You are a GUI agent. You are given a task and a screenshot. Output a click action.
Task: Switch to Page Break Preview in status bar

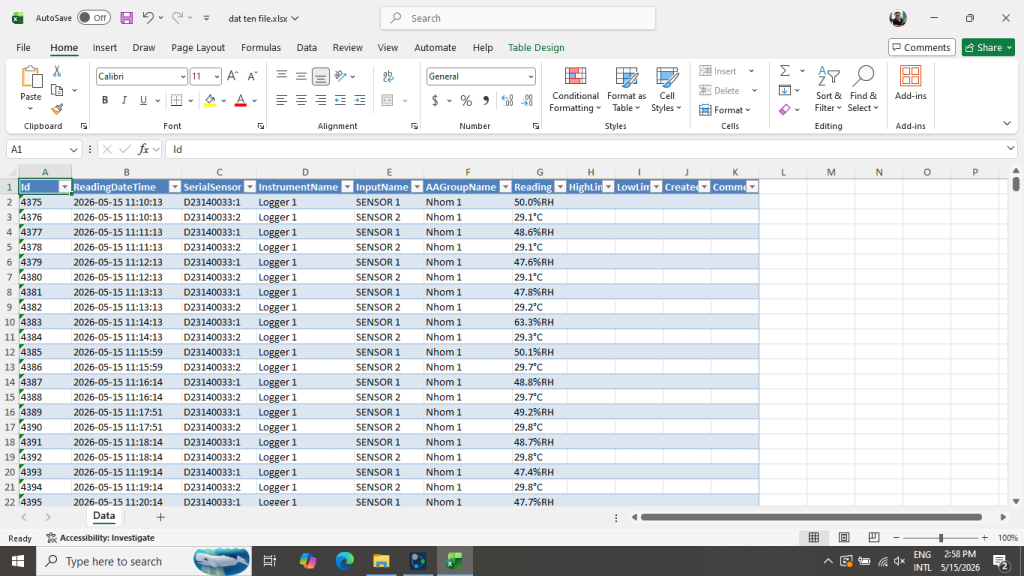tap(874, 537)
